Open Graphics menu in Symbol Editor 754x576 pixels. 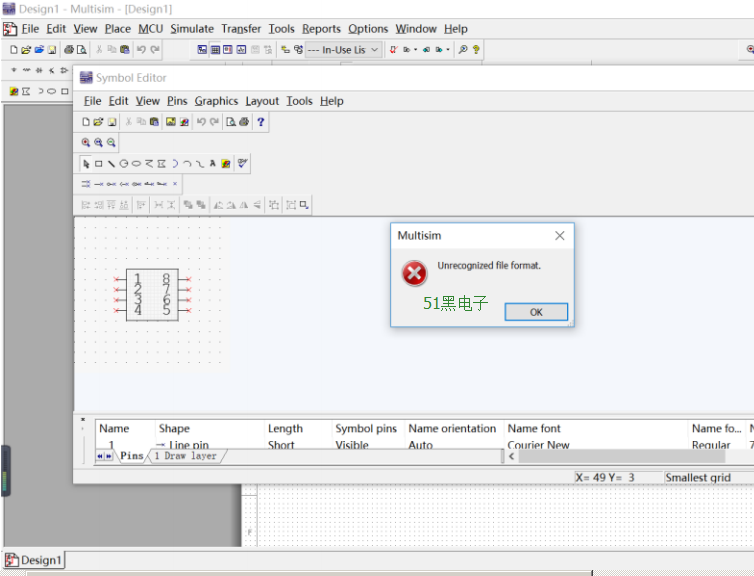216,101
